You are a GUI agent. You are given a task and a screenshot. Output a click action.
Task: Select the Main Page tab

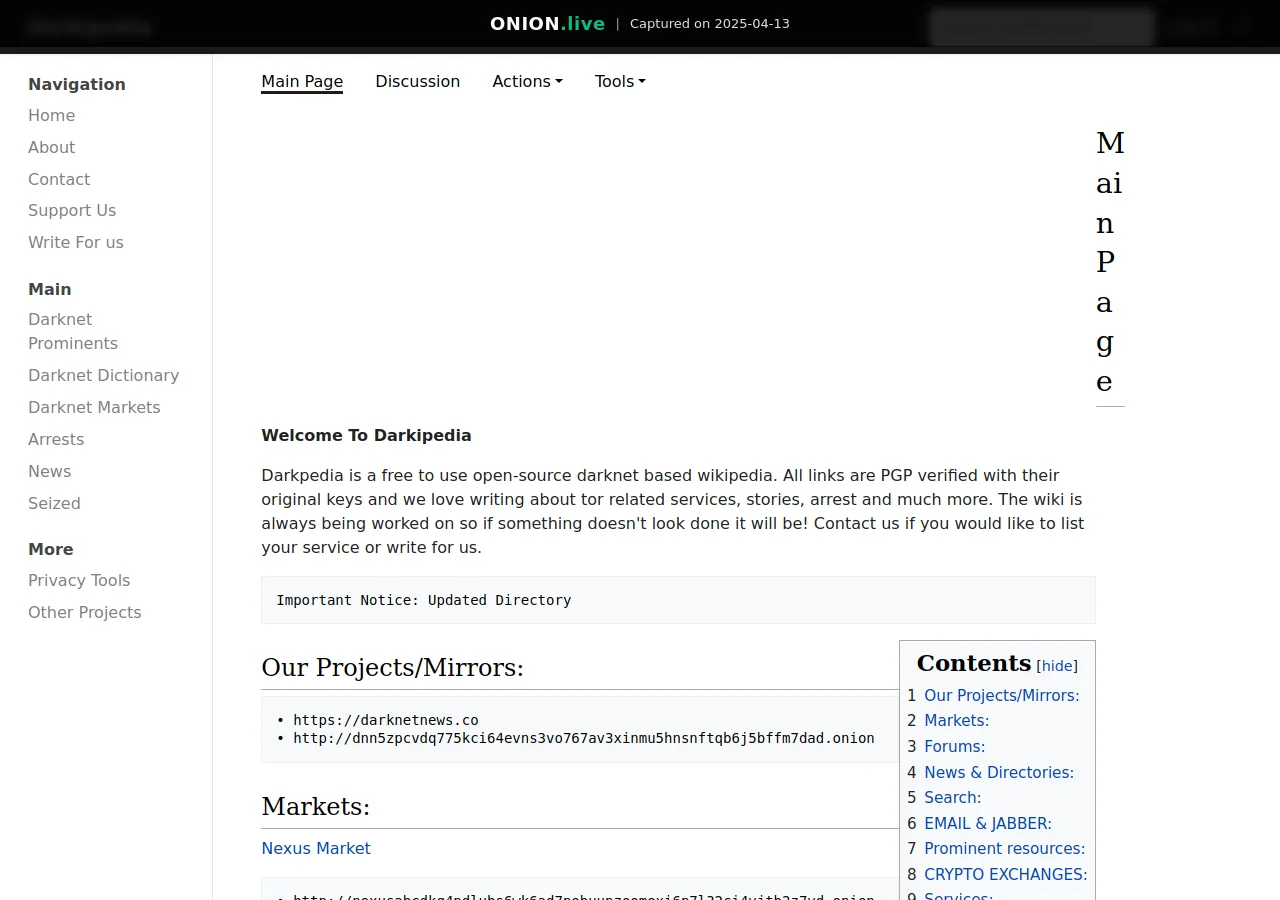click(302, 81)
